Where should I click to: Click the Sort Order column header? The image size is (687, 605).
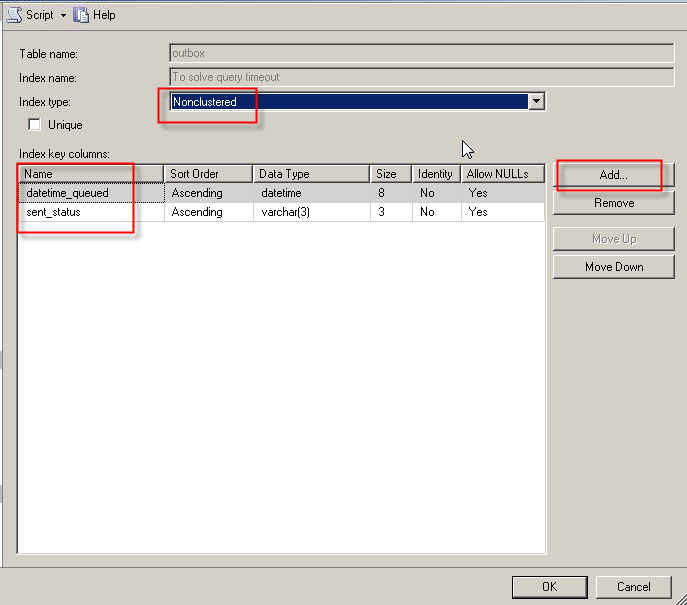pyautogui.click(x=208, y=174)
